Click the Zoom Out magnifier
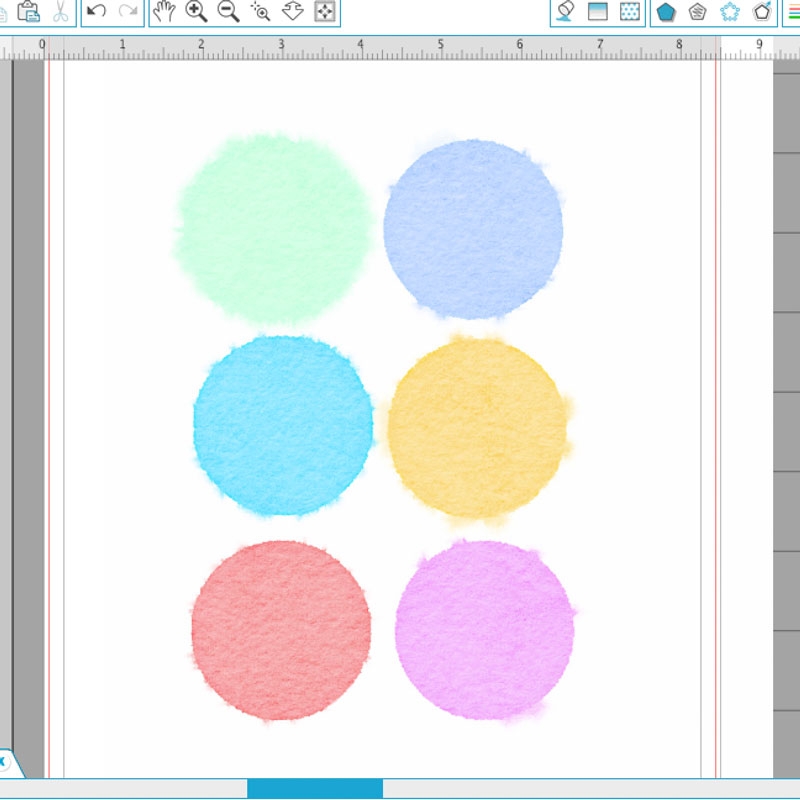The image size is (800, 800). click(x=229, y=11)
